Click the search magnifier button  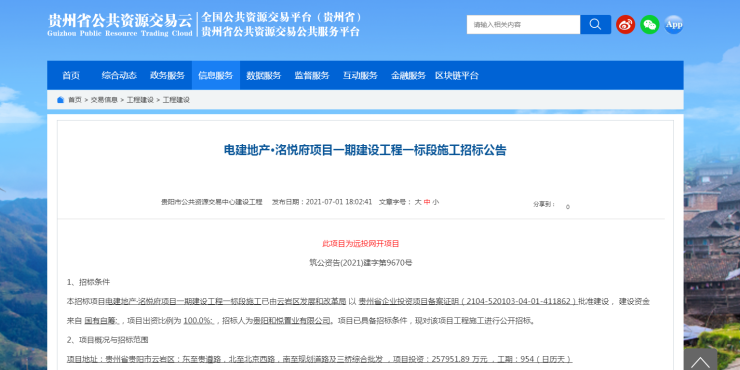(x=595, y=25)
